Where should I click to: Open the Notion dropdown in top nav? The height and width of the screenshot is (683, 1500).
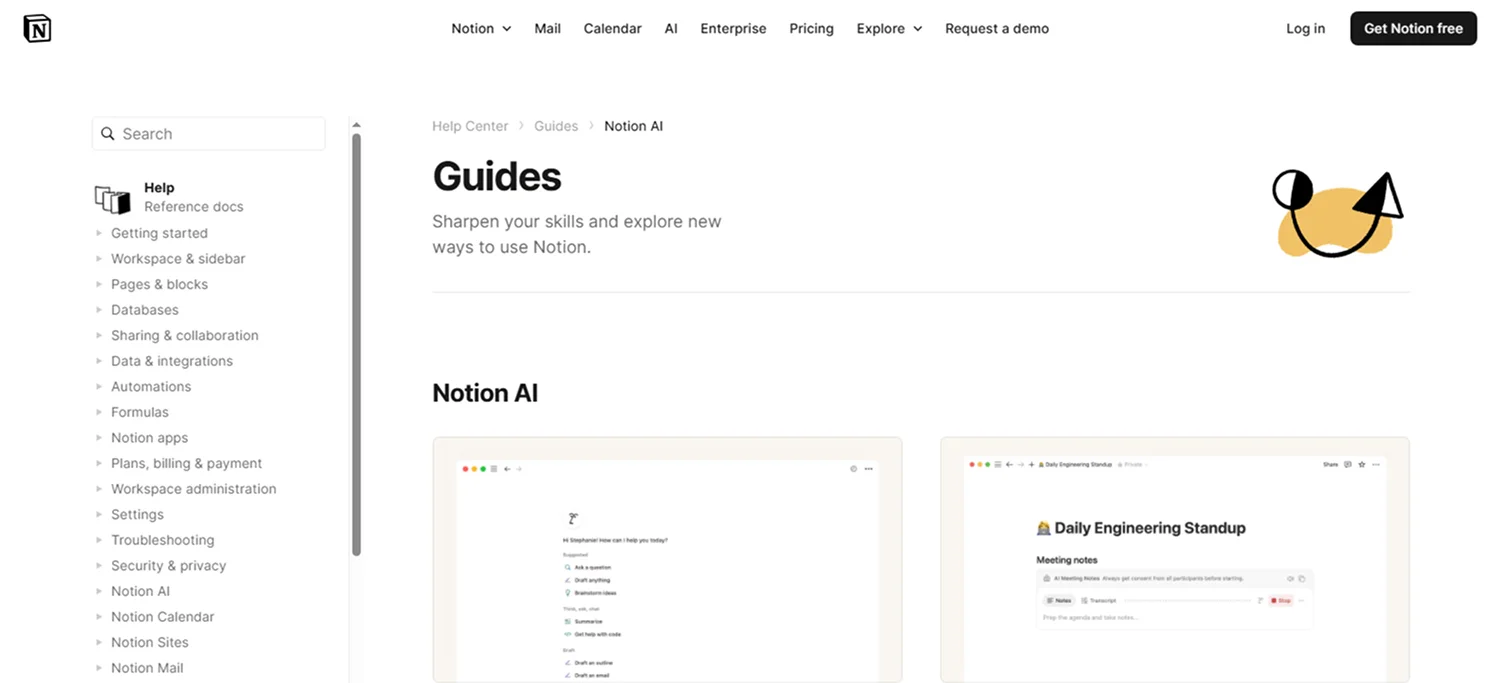pos(481,29)
